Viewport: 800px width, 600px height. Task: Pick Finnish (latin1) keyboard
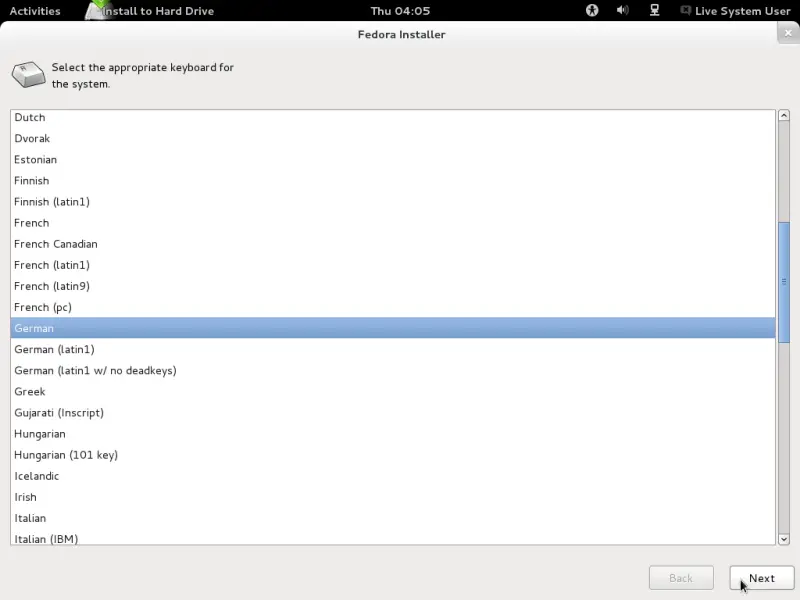393,202
